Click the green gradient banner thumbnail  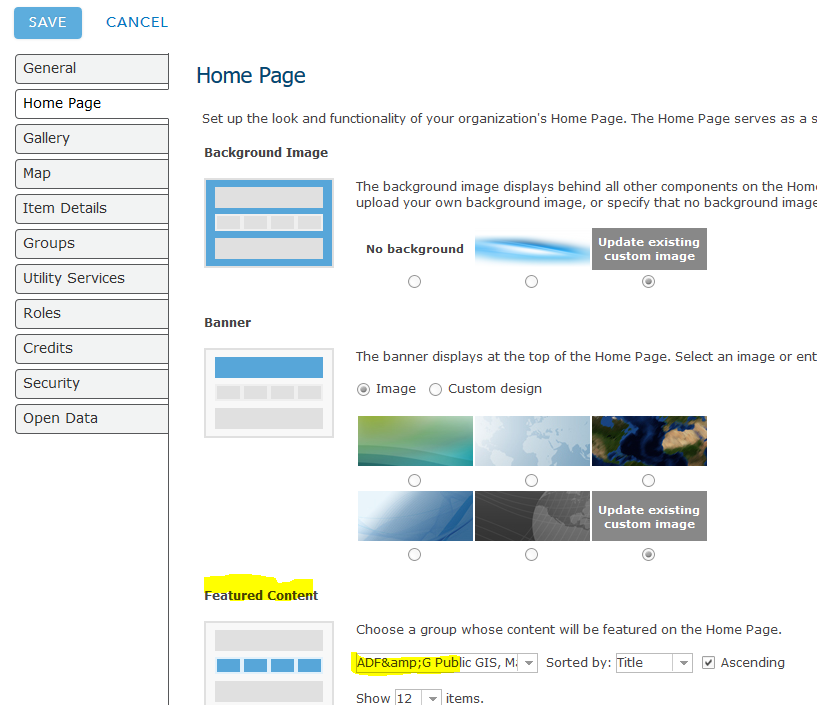415,441
